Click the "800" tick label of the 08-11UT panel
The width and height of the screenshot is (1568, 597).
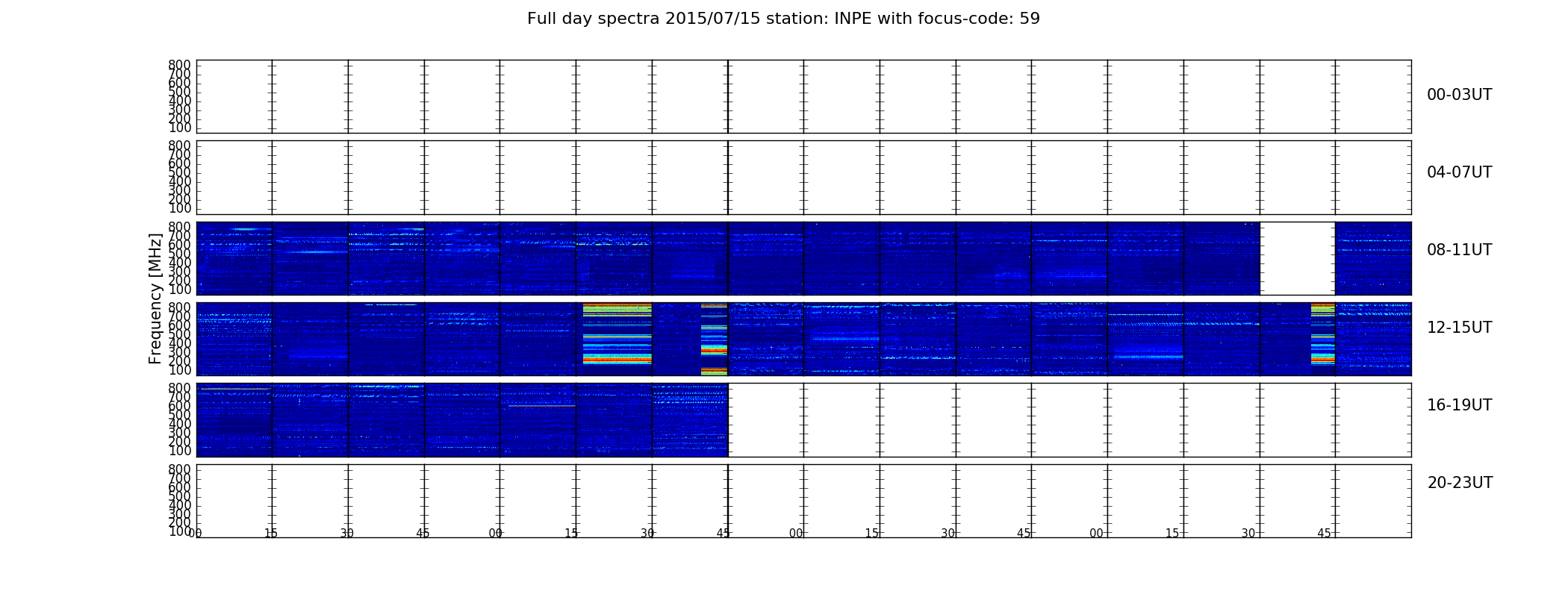point(180,227)
